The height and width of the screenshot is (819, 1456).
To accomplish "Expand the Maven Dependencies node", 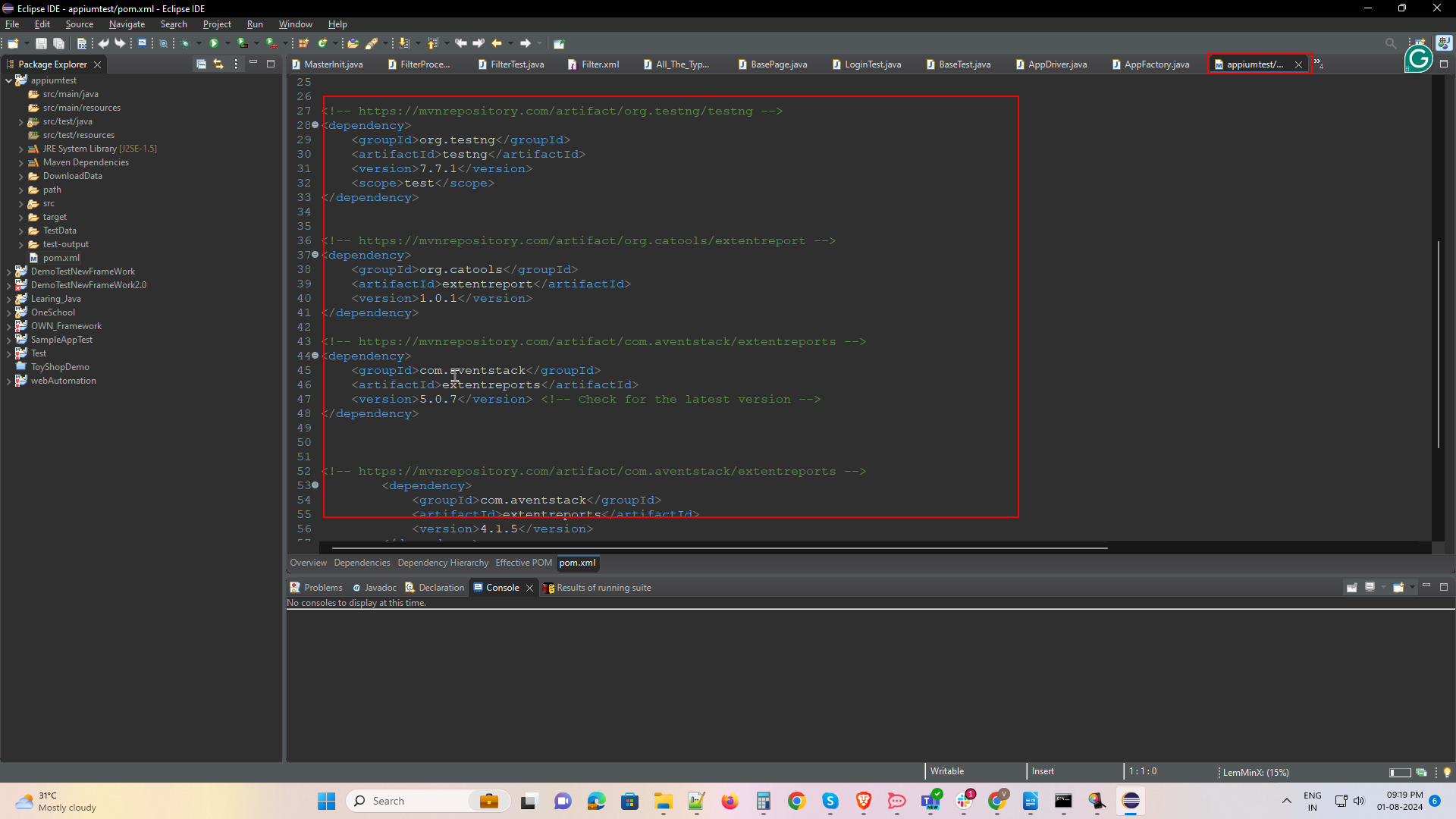I will tap(21, 162).
